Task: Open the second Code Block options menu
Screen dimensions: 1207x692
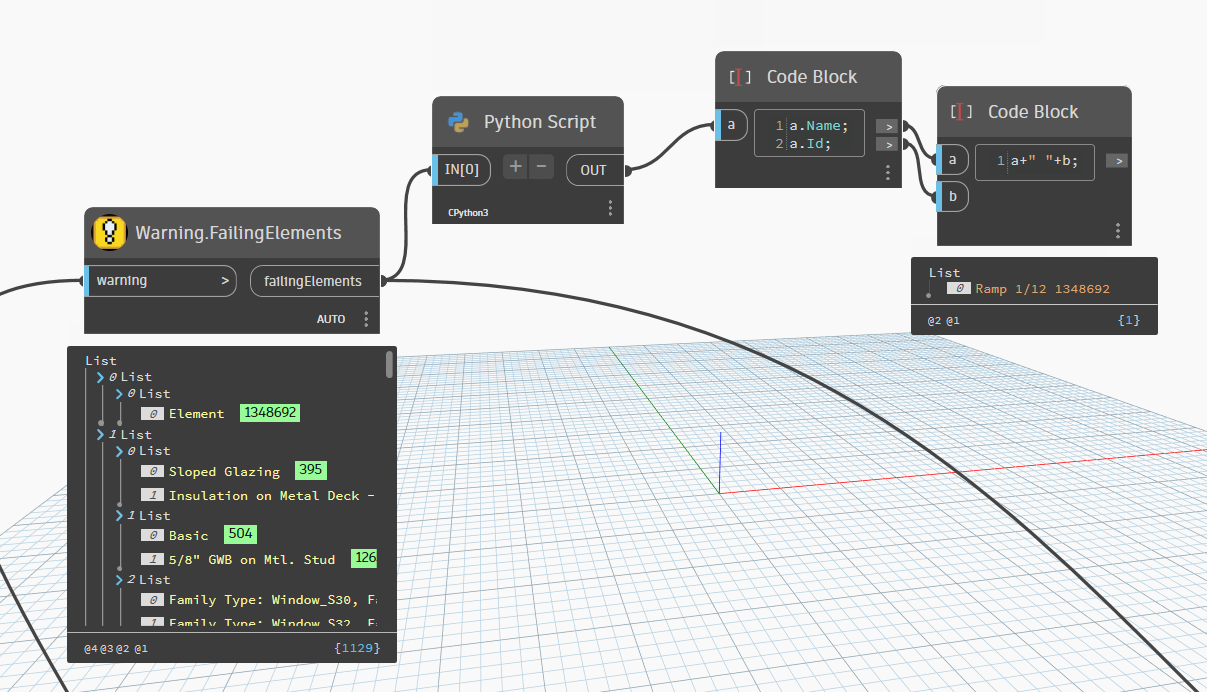Action: point(1117,230)
